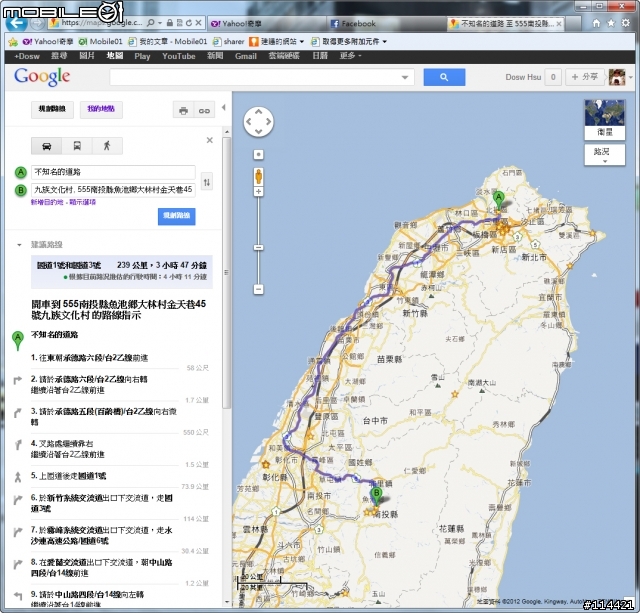Click add destination link under fields

pyautogui.click(x=47, y=202)
